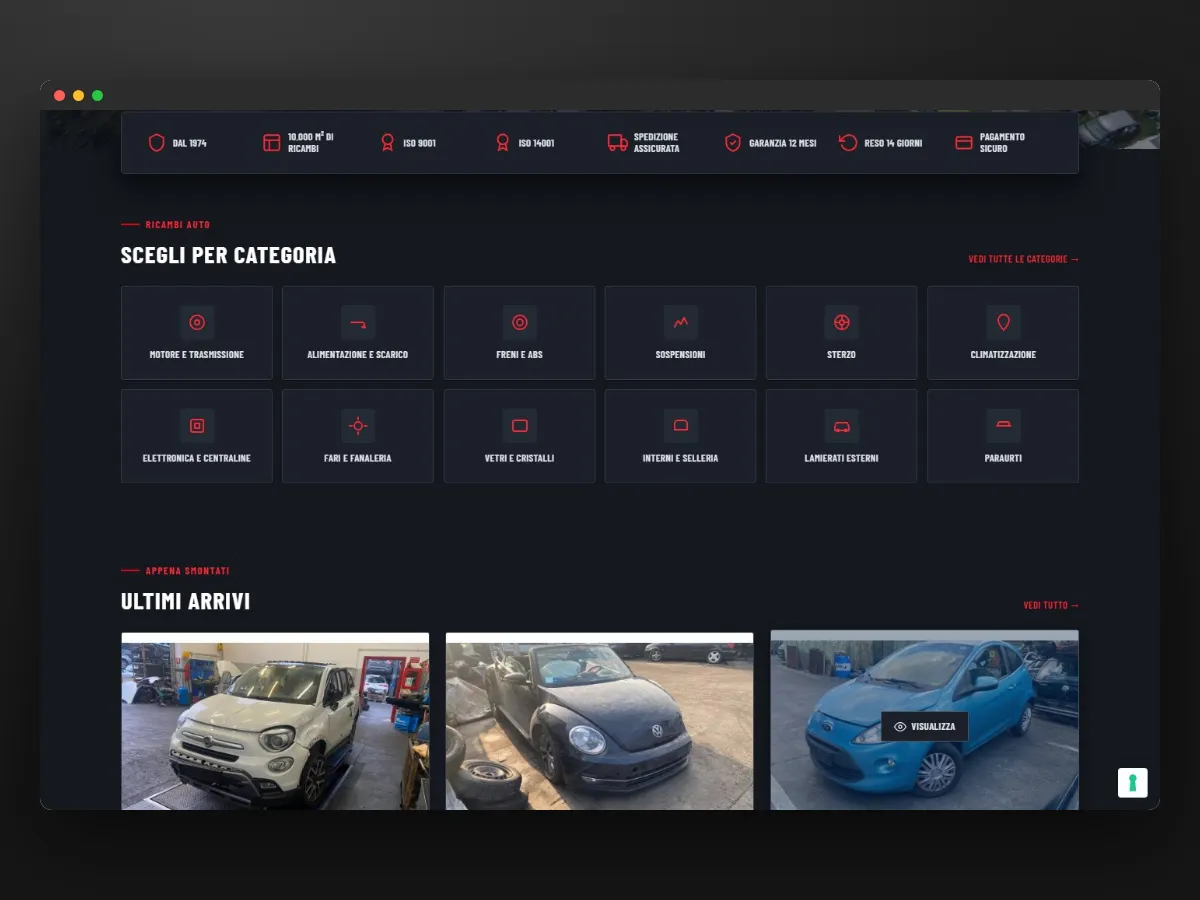Open the green keyhole privacy widget
Viewport: 1200px width, 900px height.
click(1133, 783)
